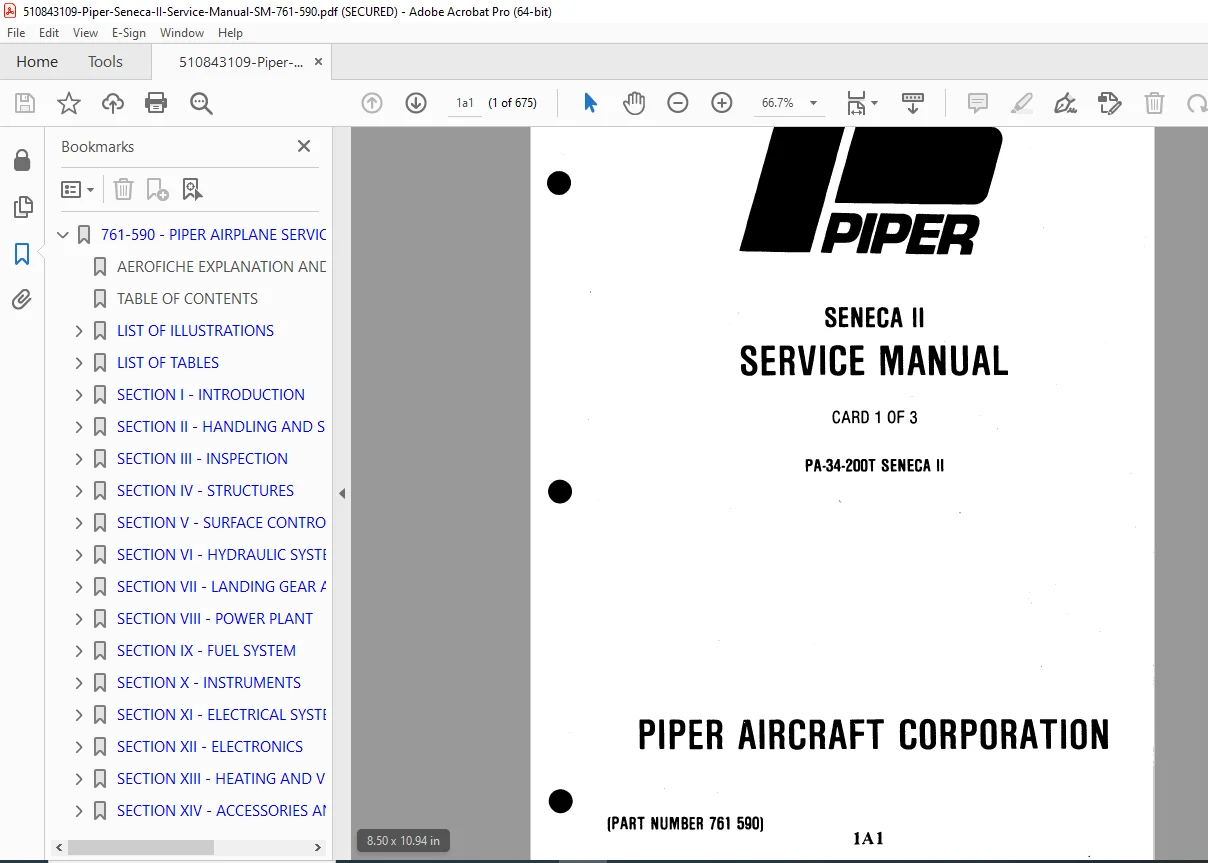Collapse navigation pane with the side arrow
Viewport: 1208px width, 863px height.
click(x=342, y=494)
